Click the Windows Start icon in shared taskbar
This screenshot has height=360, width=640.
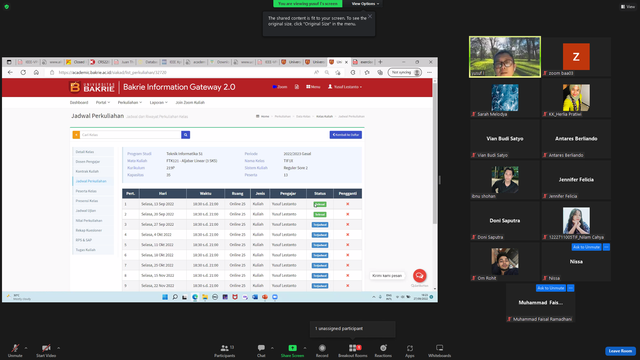(x=165, y=297)
